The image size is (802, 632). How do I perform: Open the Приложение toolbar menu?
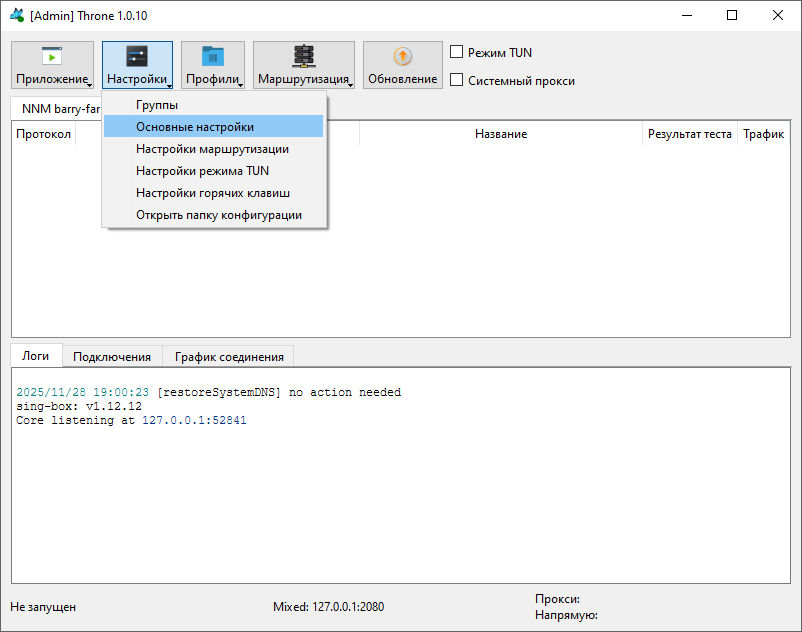(52, 65)
